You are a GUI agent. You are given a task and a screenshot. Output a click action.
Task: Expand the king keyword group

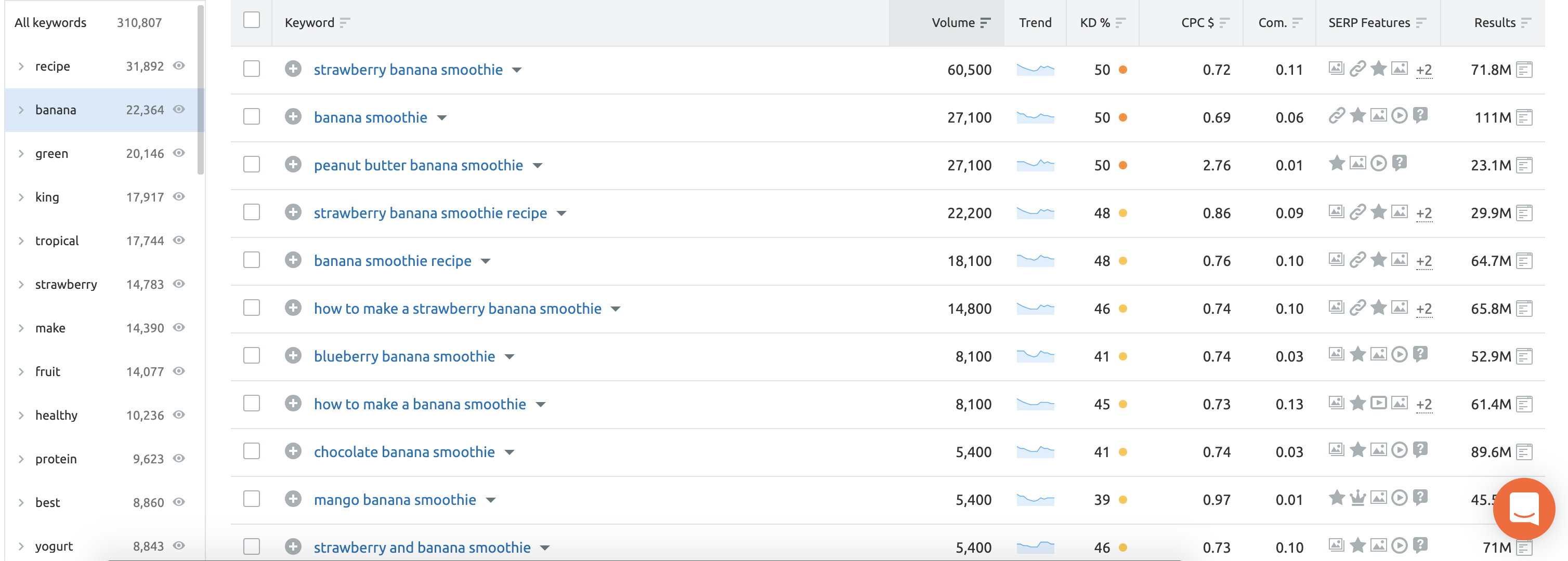pos(21,197)
